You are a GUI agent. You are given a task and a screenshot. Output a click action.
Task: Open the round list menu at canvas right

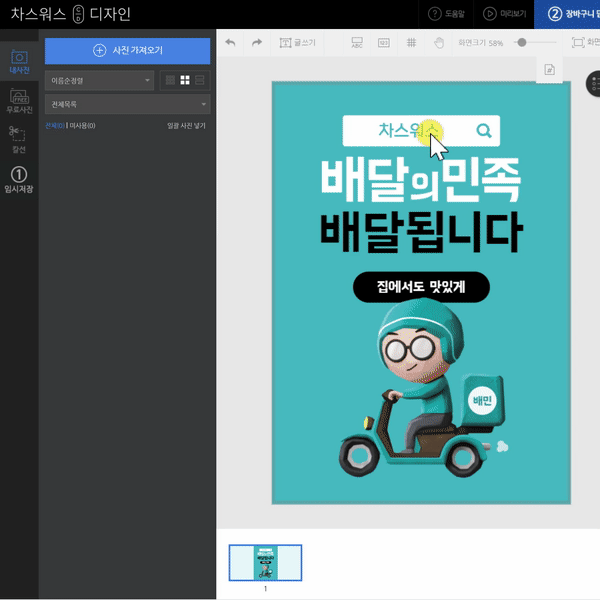point(593,83)
